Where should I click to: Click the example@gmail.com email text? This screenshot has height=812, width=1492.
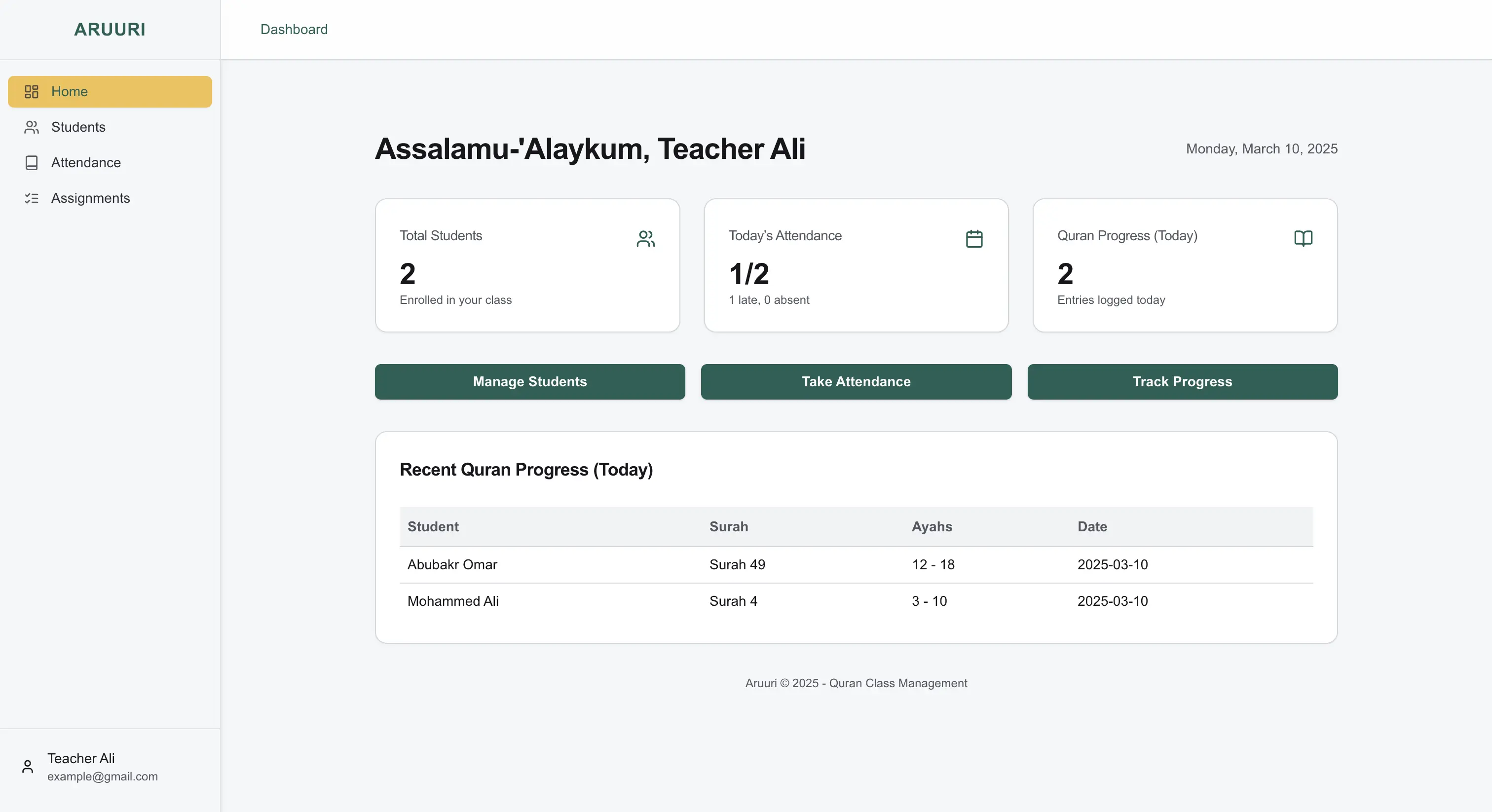[x=103, y=776]
